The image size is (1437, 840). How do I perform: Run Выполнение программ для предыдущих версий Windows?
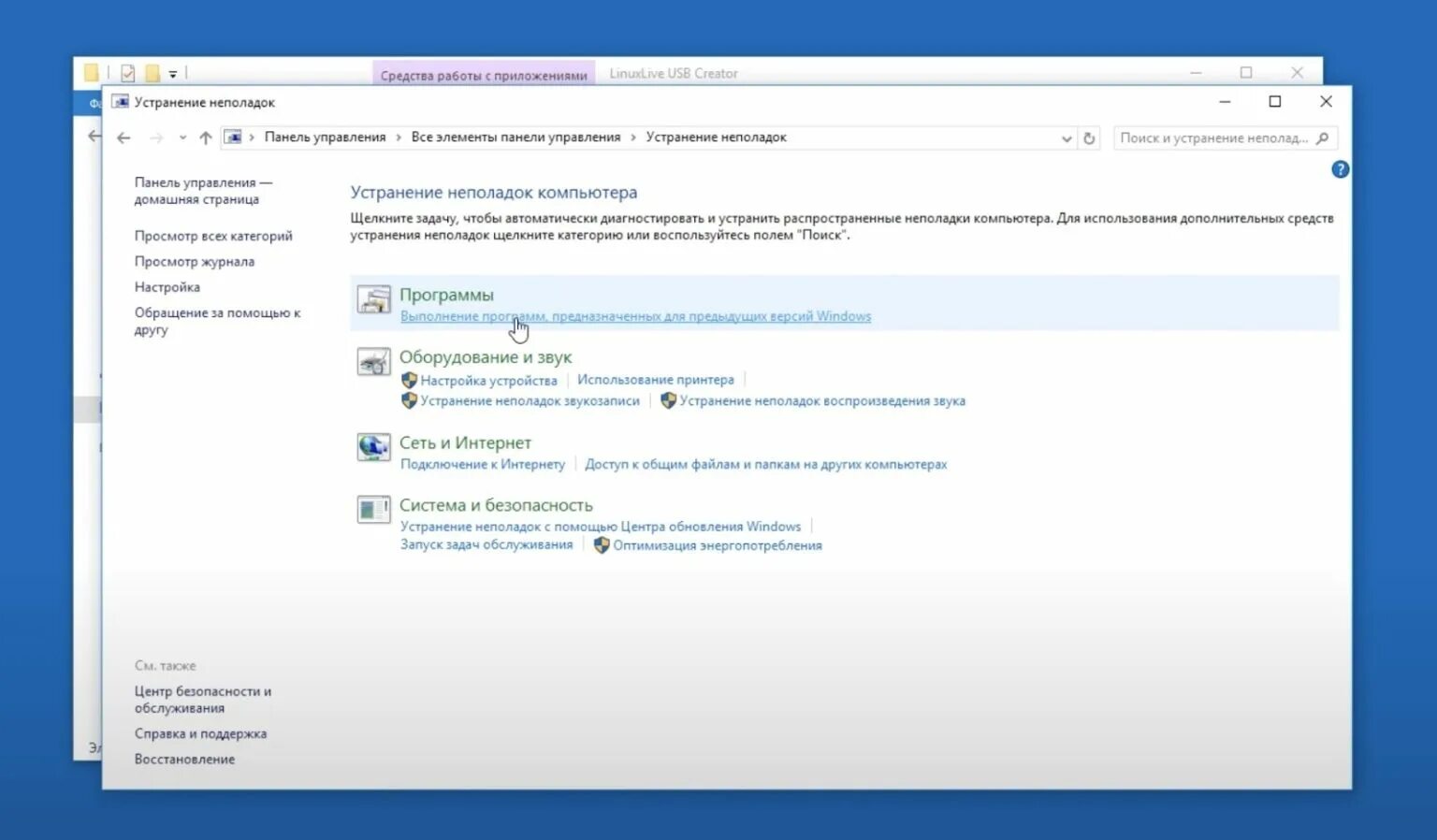point(635,316)
